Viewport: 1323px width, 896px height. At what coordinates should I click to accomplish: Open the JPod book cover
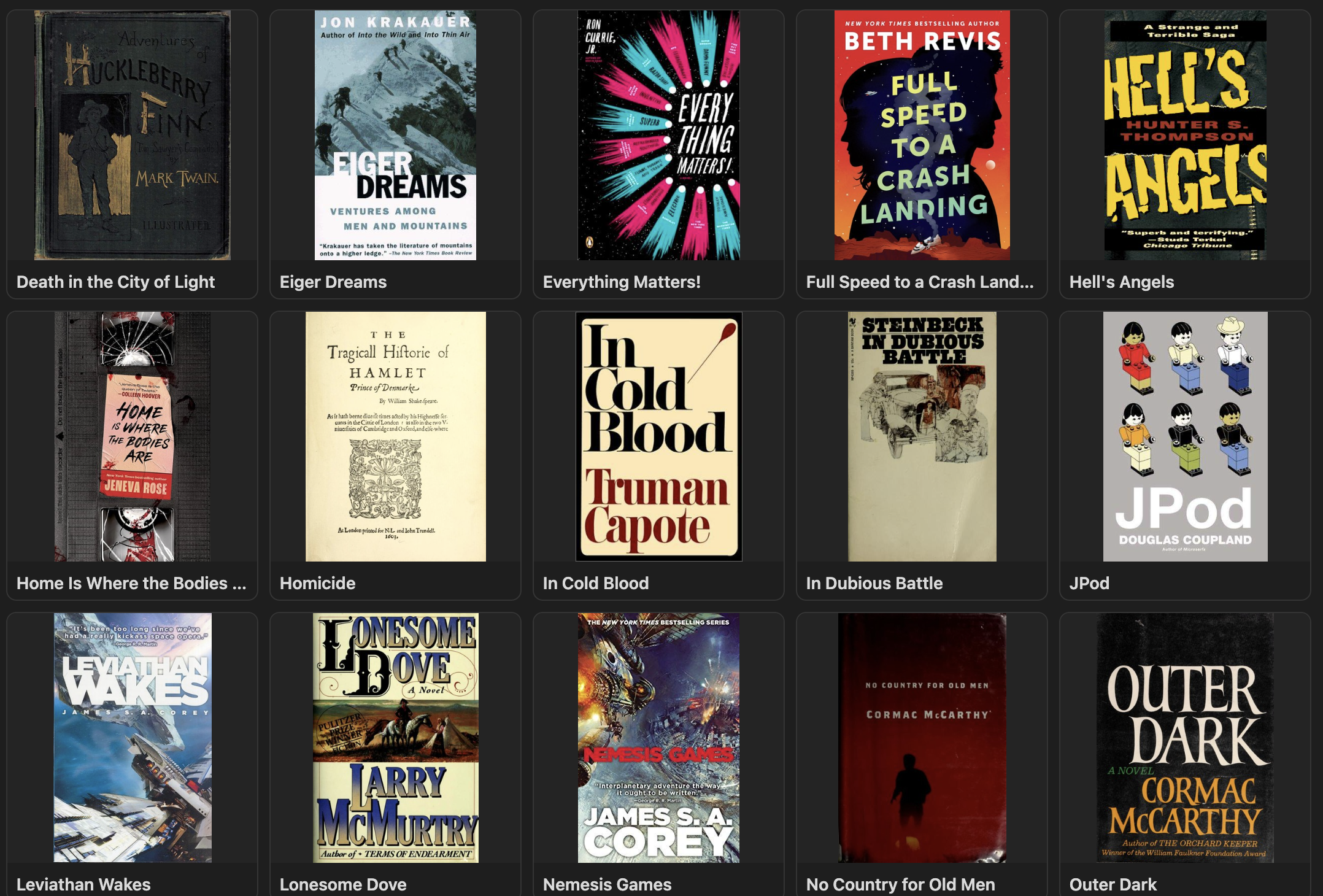(1185, 436)
